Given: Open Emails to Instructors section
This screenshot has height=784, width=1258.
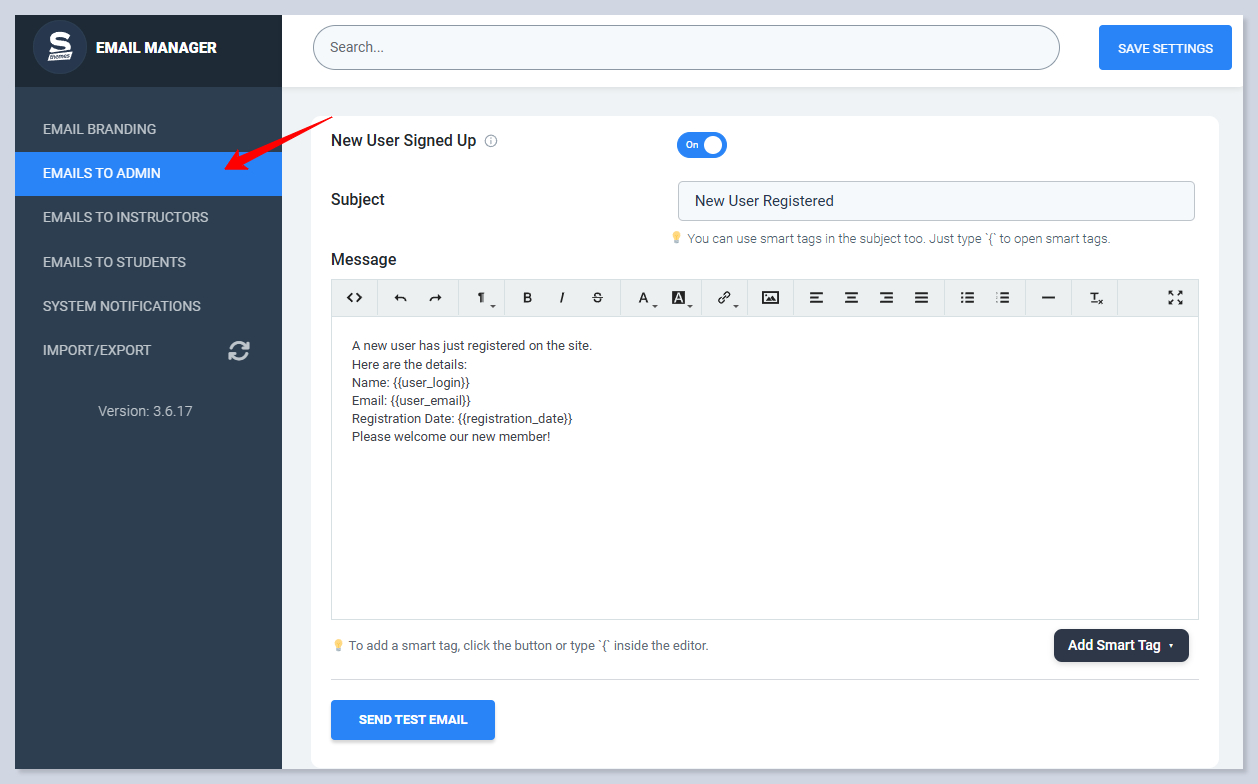Looking at the screenshot, I should pyautogui.click(x=126, y=217).
